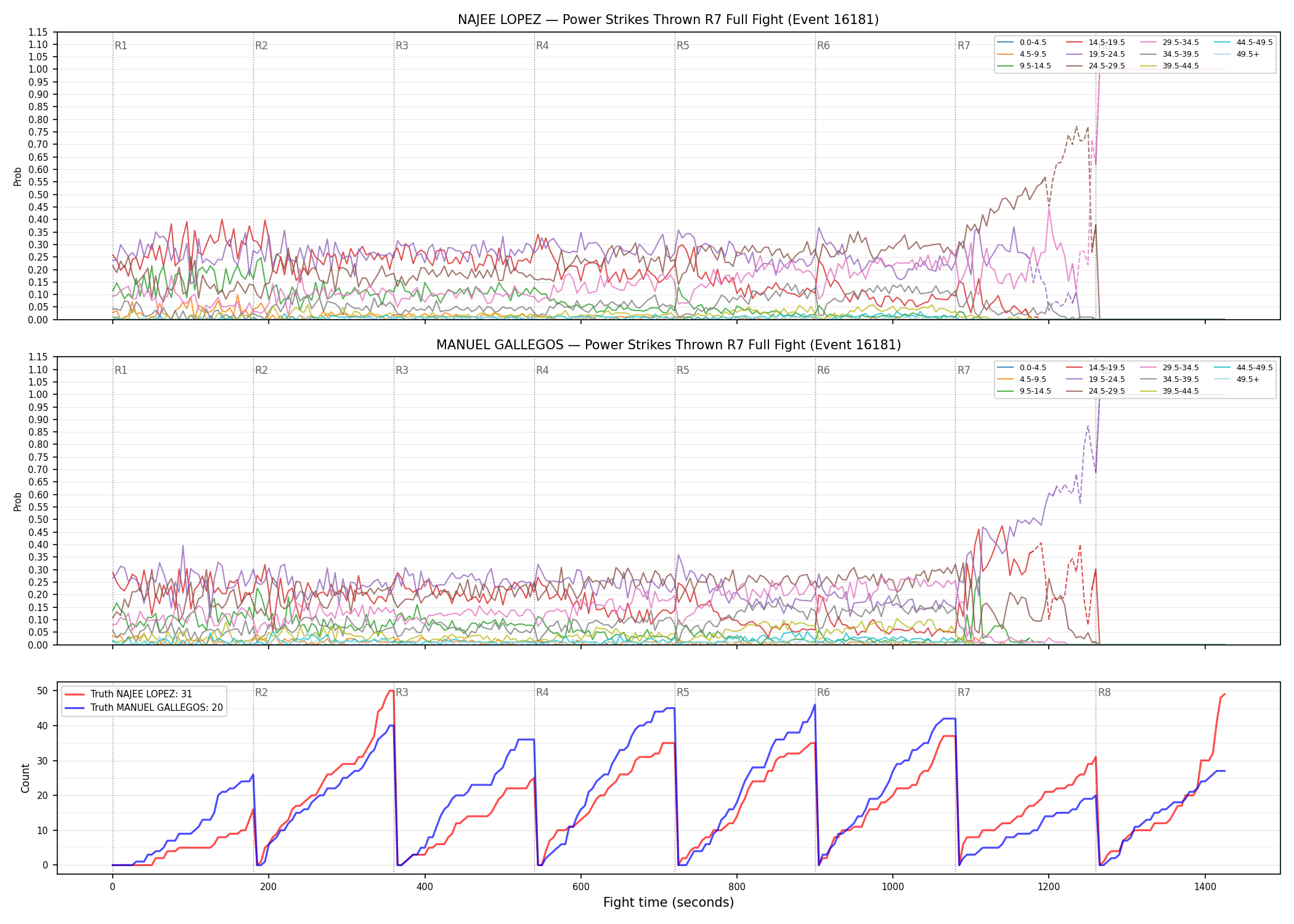Click the 'Count' y-axis label
The height and width of the screenshot is (924, 1294).
tap(25, 778)
